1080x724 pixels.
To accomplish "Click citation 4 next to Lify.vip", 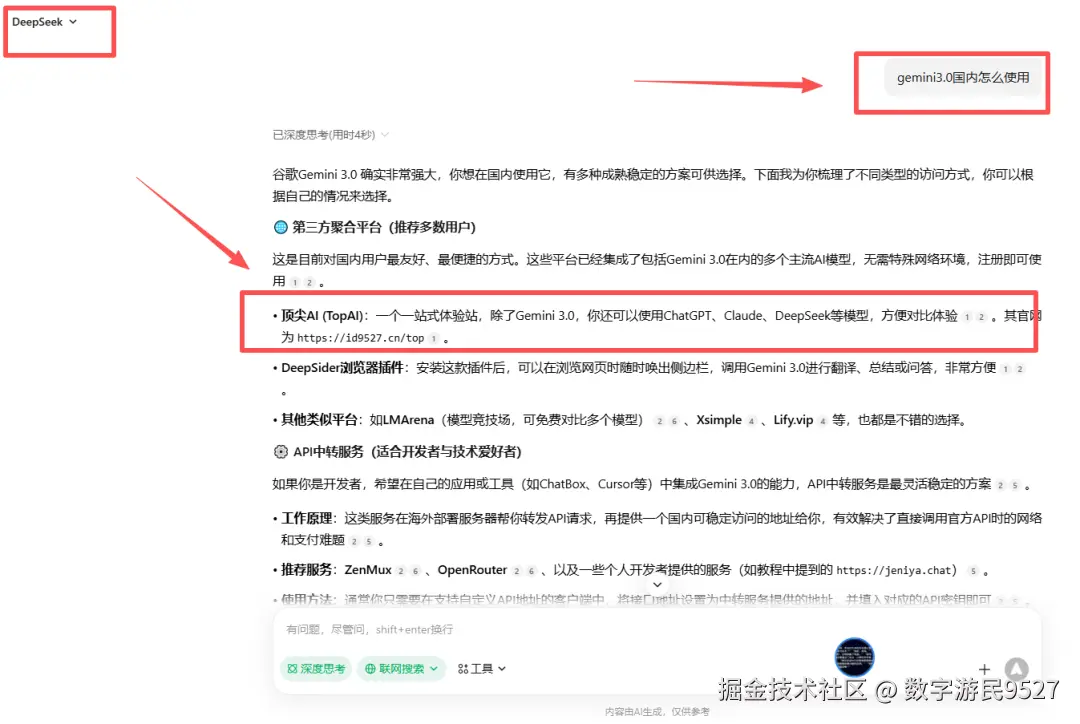I will click(x=822, y=421).
